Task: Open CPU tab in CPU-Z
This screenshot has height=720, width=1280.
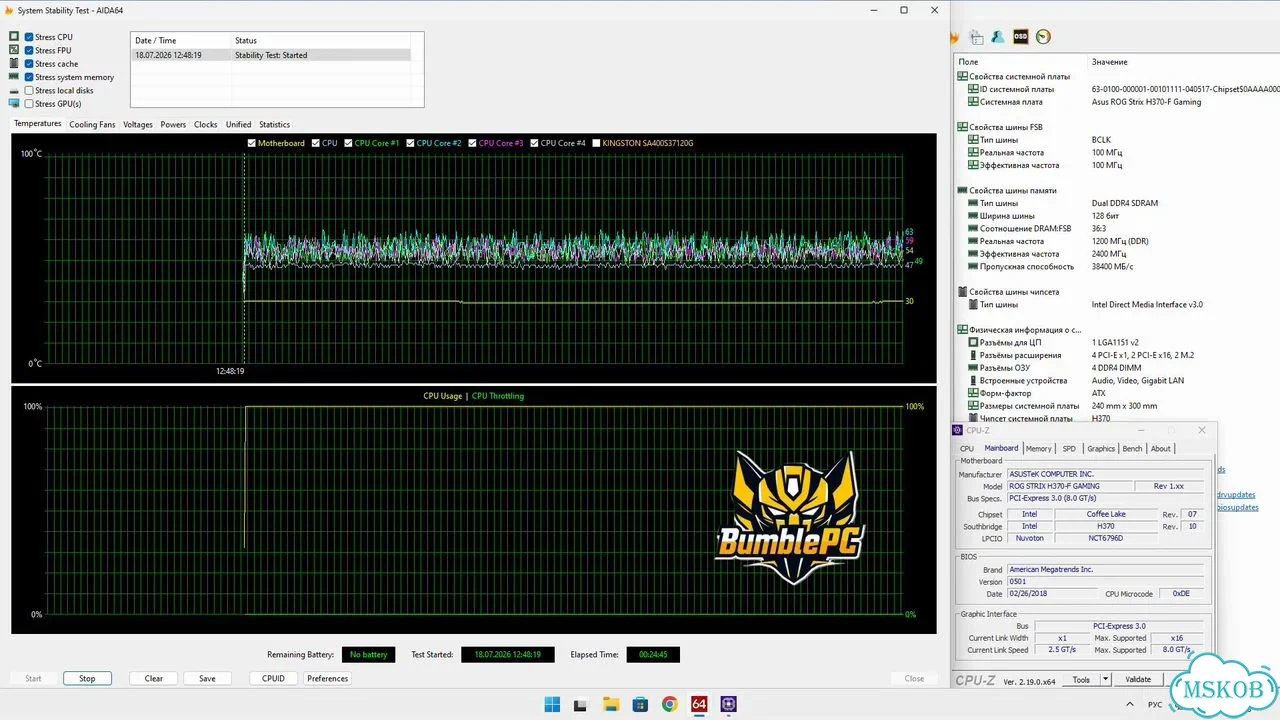Action: pos(967,449)
